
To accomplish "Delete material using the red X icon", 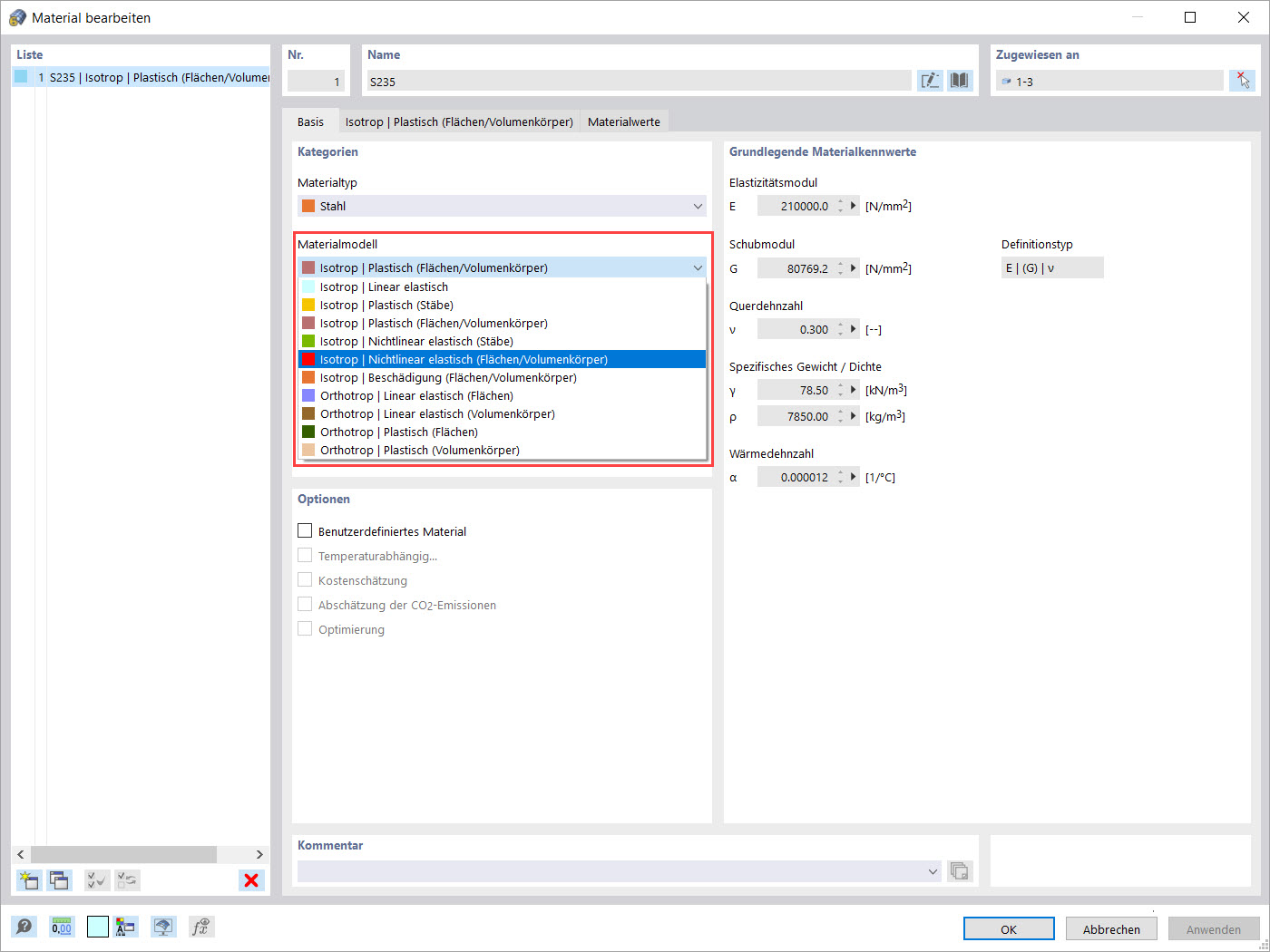I will [x=251, y=880].
